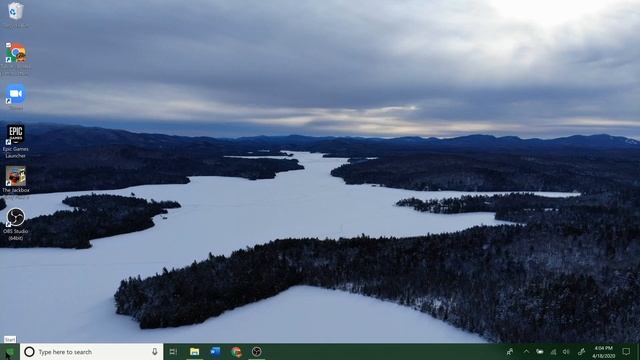The width and height of the screenshot is (640, 360).
Task: Open the People icon in the tray
Action: click(x=510, y=352)
